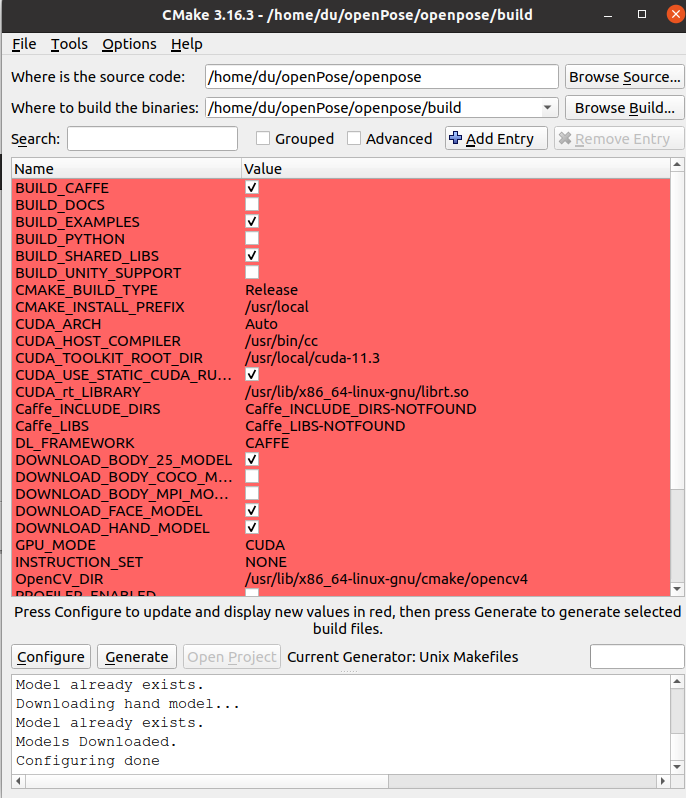
Task: Toggle the BUILD_EXAMPLES checkbox
Action: [252, 221]
